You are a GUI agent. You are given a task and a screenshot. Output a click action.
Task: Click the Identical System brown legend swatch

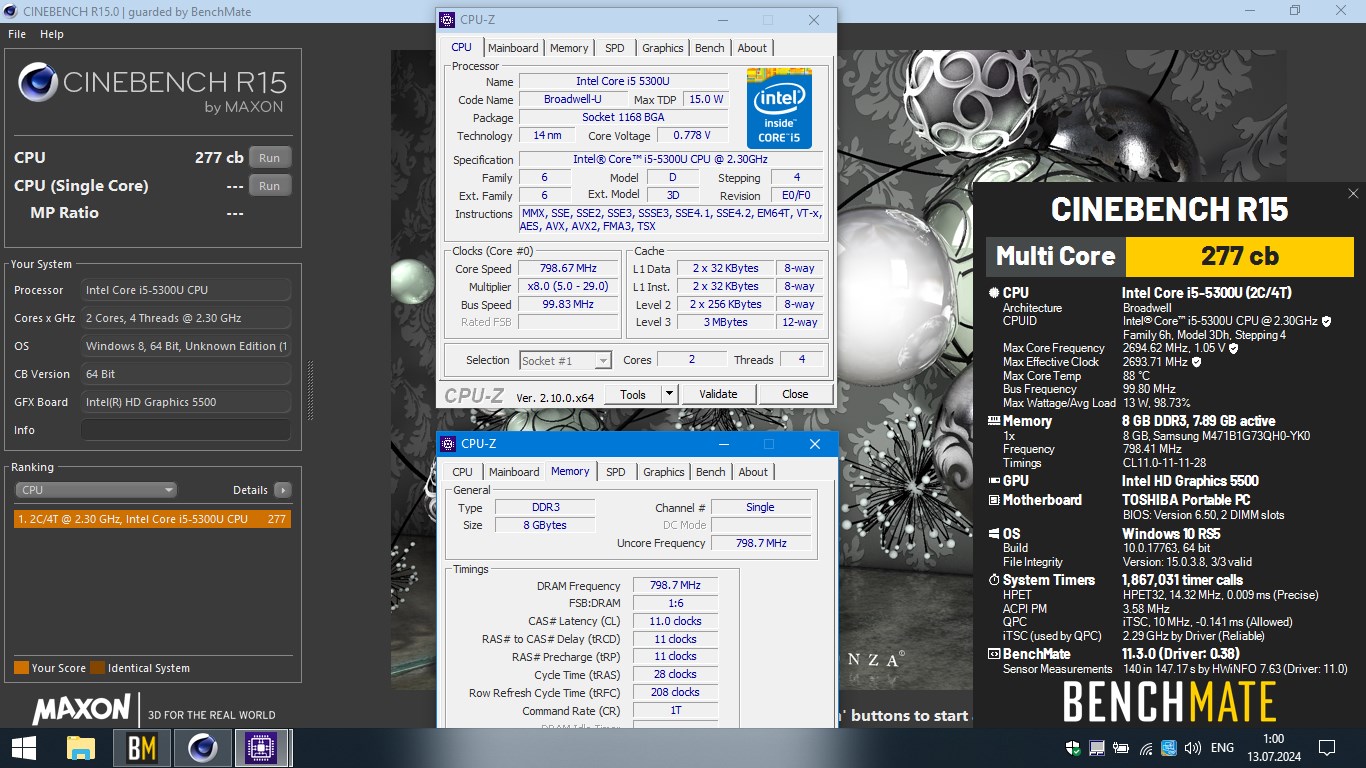pyautogui.click(x=97, y=668)
